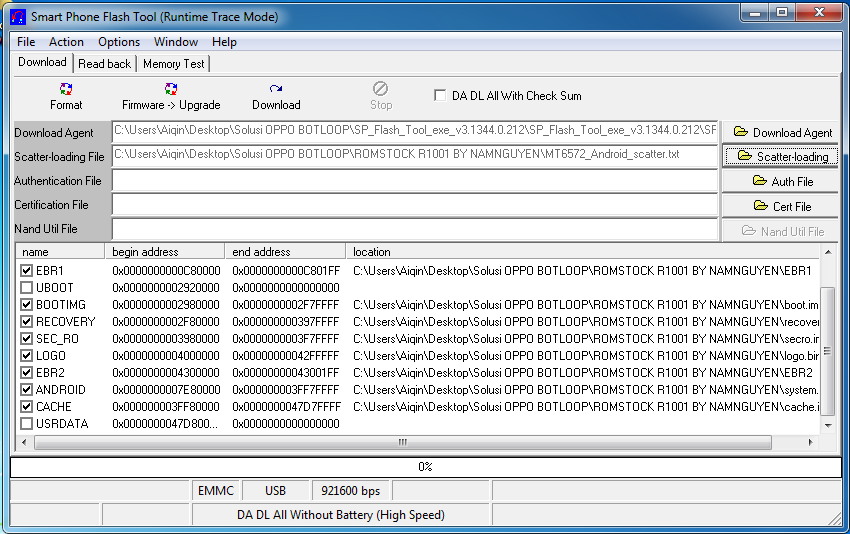Open the Options menu

[118, 42]
